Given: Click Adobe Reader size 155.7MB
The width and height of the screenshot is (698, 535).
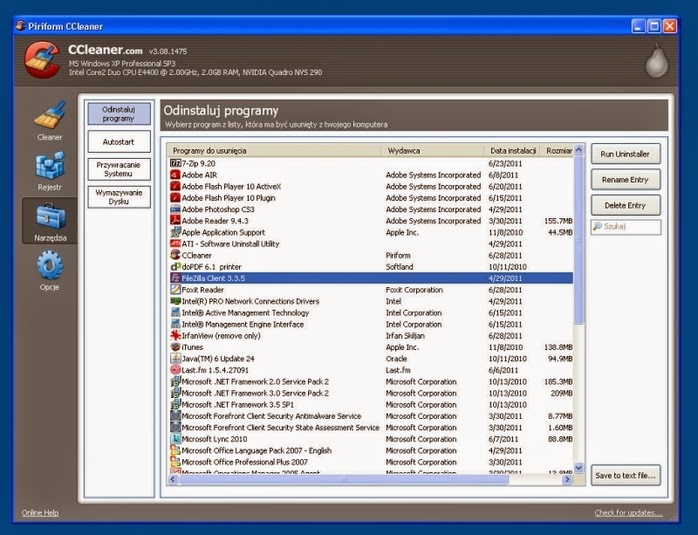Looking at the screenshot, I should pos(558,221).
